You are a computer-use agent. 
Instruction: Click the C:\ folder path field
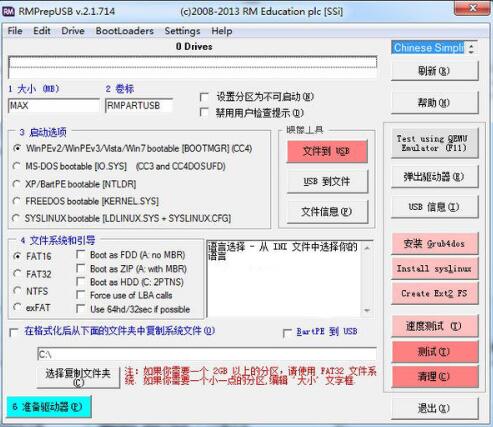click(207, 354)
